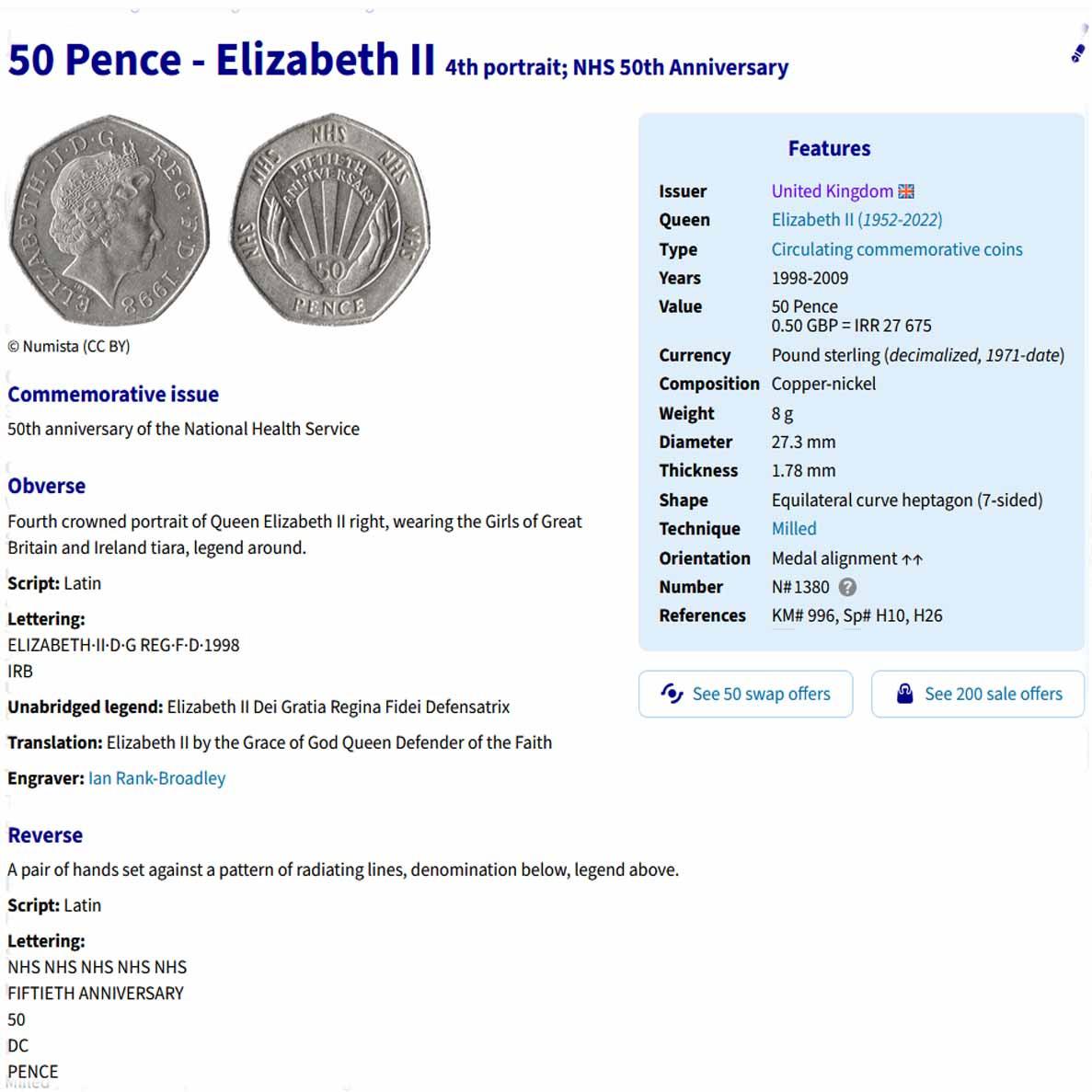Click the question mark help icon
Viewport: 1092px width, 1092px height.
[x=847, y=587]
